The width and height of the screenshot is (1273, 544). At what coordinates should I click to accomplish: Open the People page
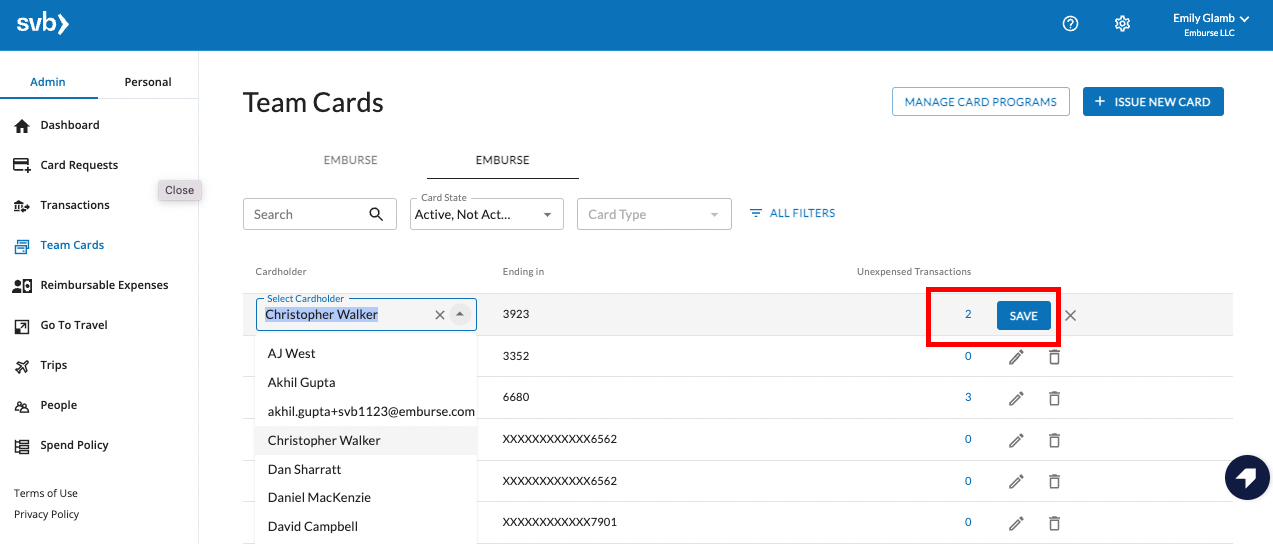[x=59, y=405]
